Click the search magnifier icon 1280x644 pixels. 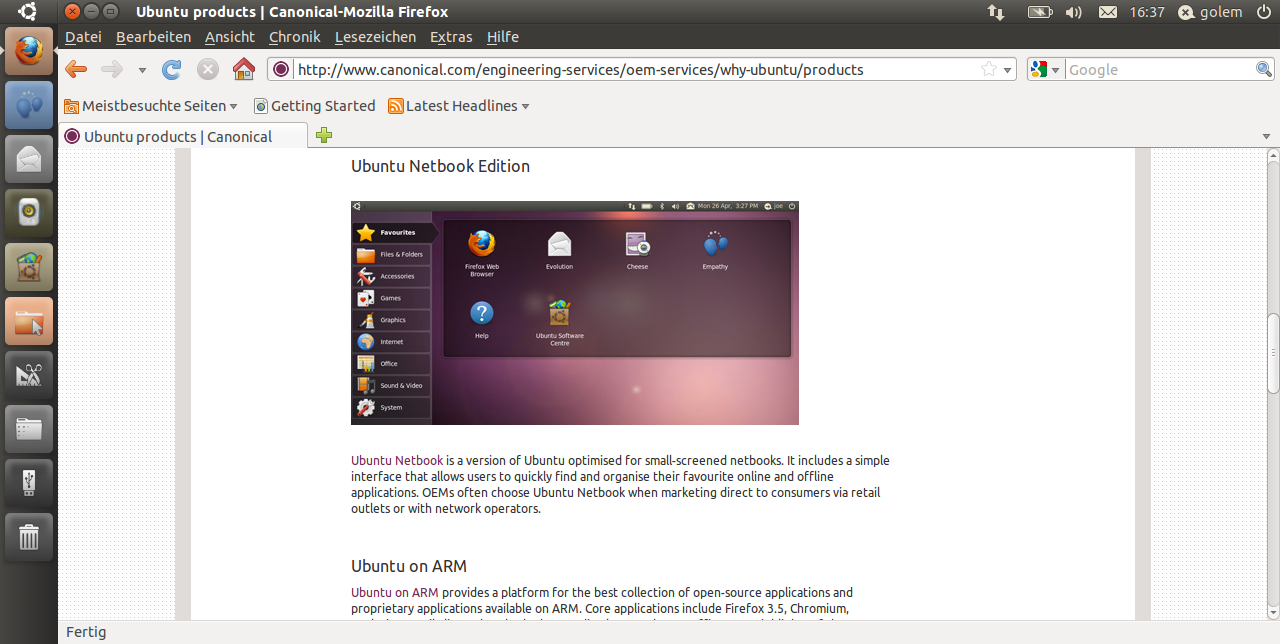point(1264,69)
